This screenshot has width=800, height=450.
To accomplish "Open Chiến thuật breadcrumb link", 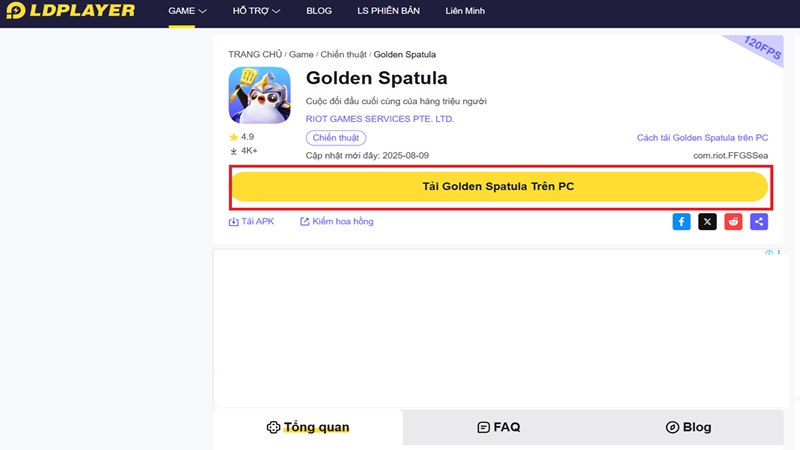I will [343, 54].
